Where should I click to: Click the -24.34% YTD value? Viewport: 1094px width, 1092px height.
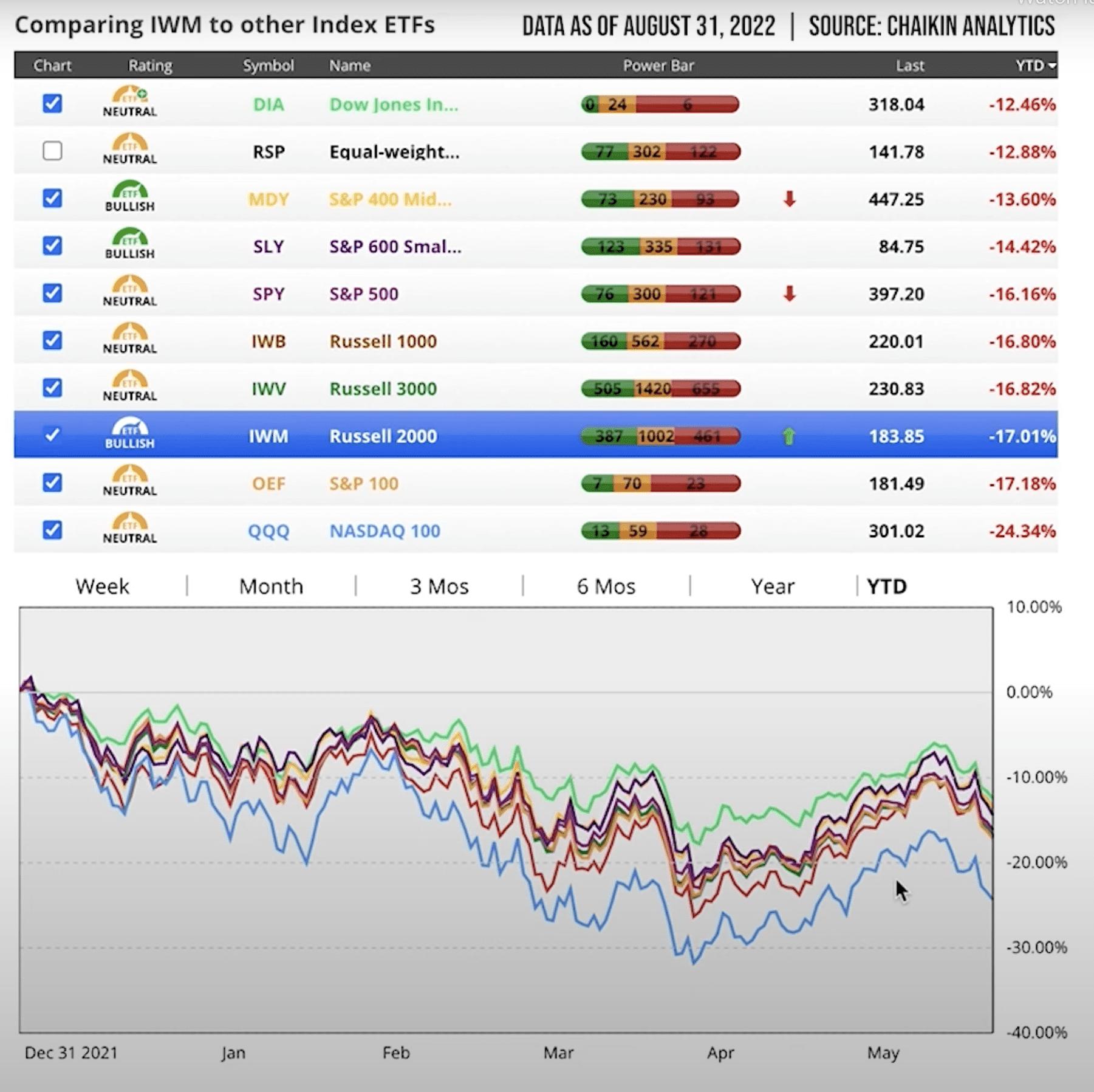tap(1023, 531)
